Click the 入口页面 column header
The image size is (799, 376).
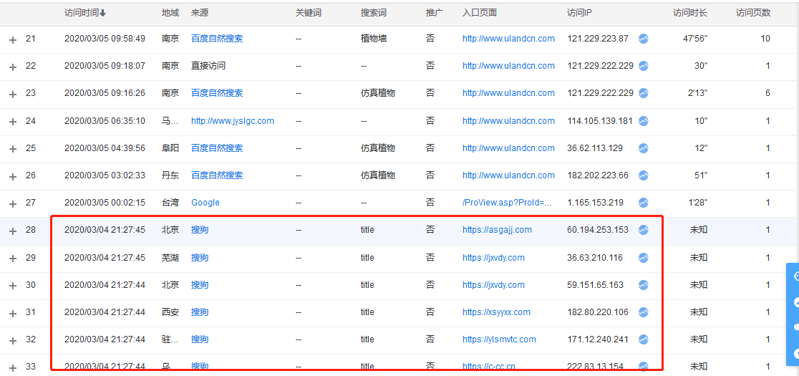coord(480,13)
